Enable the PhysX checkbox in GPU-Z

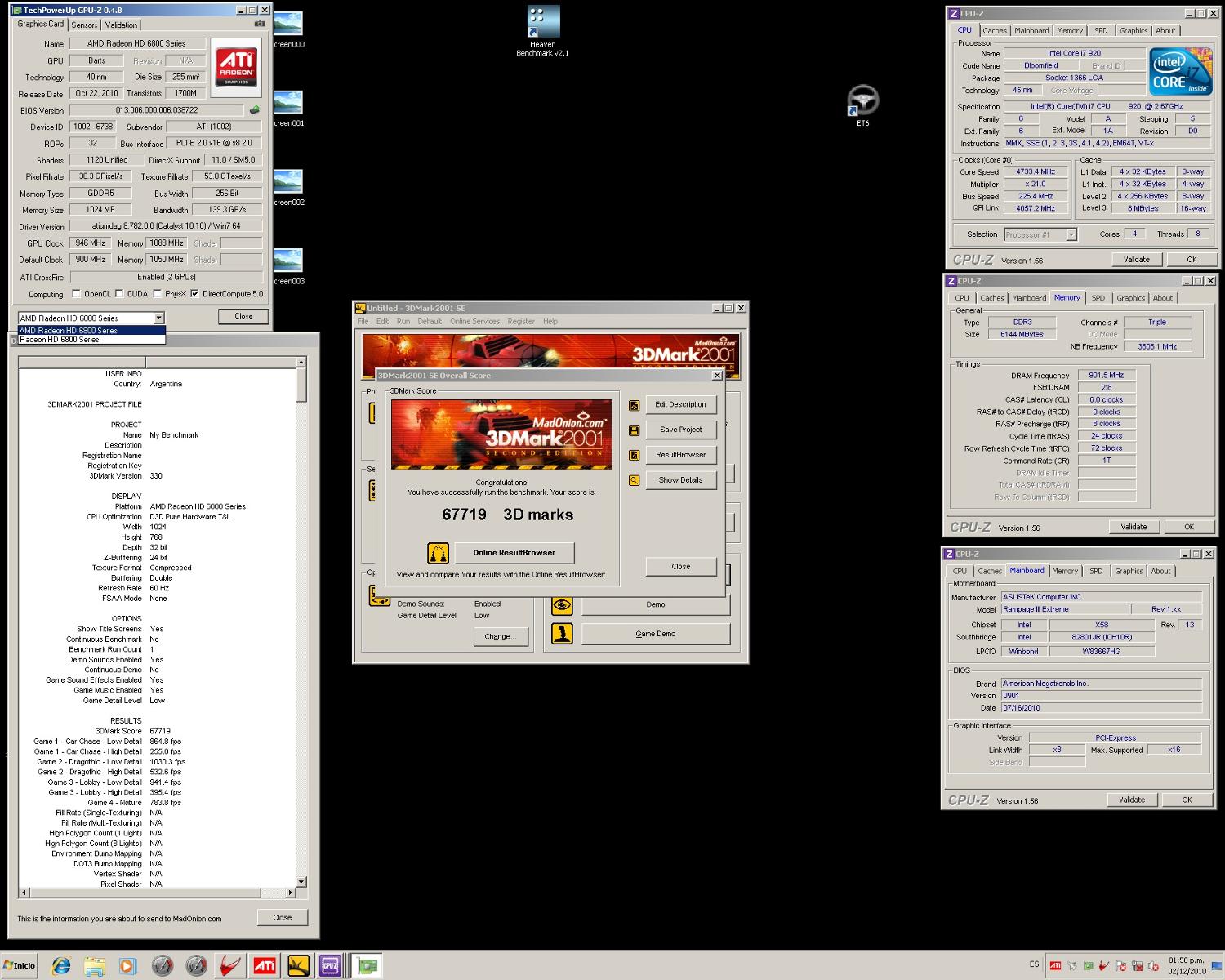(x=157, y=294)
